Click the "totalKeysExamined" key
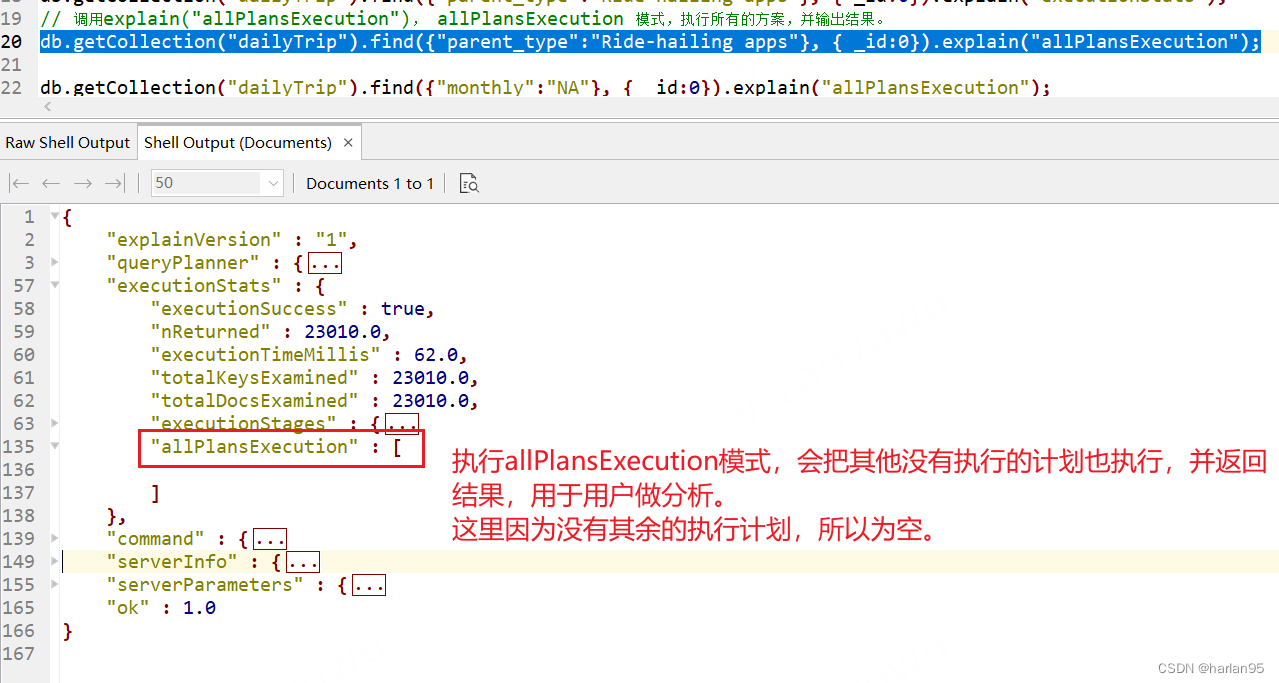Viewport: 1279px width, 683px height. pyautogui.click(x=255, y=377)
